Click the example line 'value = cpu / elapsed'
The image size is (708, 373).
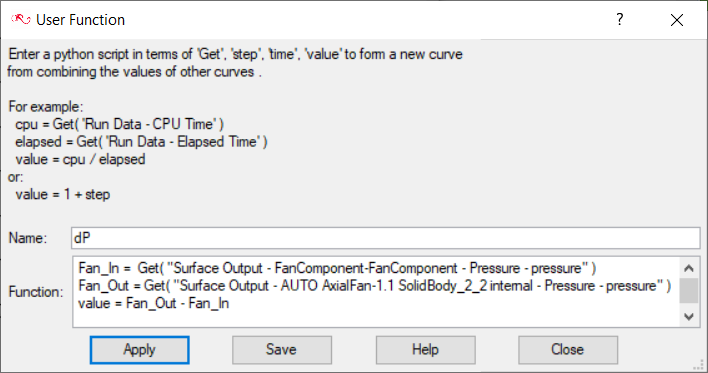[80, 159]
